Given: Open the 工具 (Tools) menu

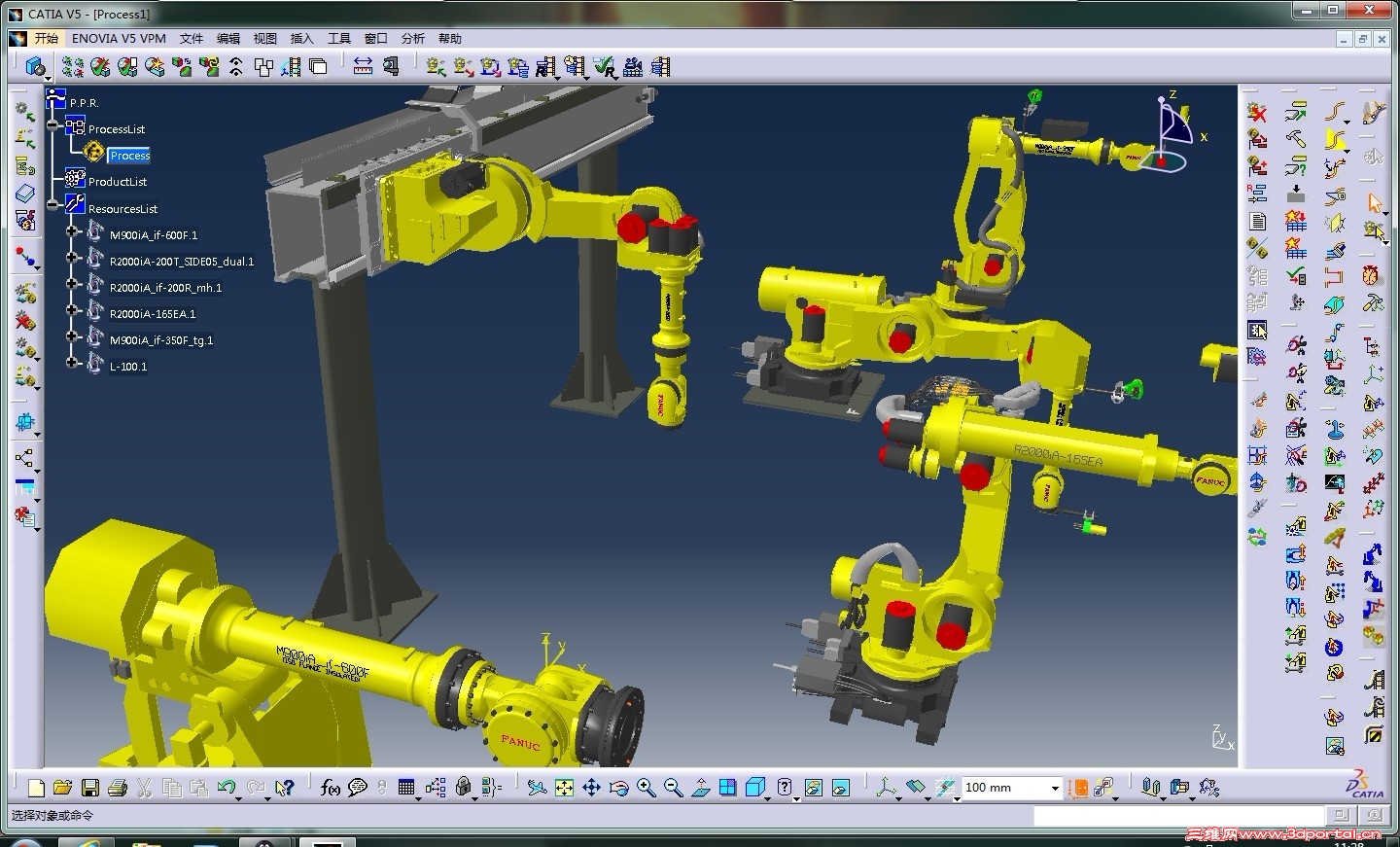Looking at the screenshot, I should pos(339,39).
